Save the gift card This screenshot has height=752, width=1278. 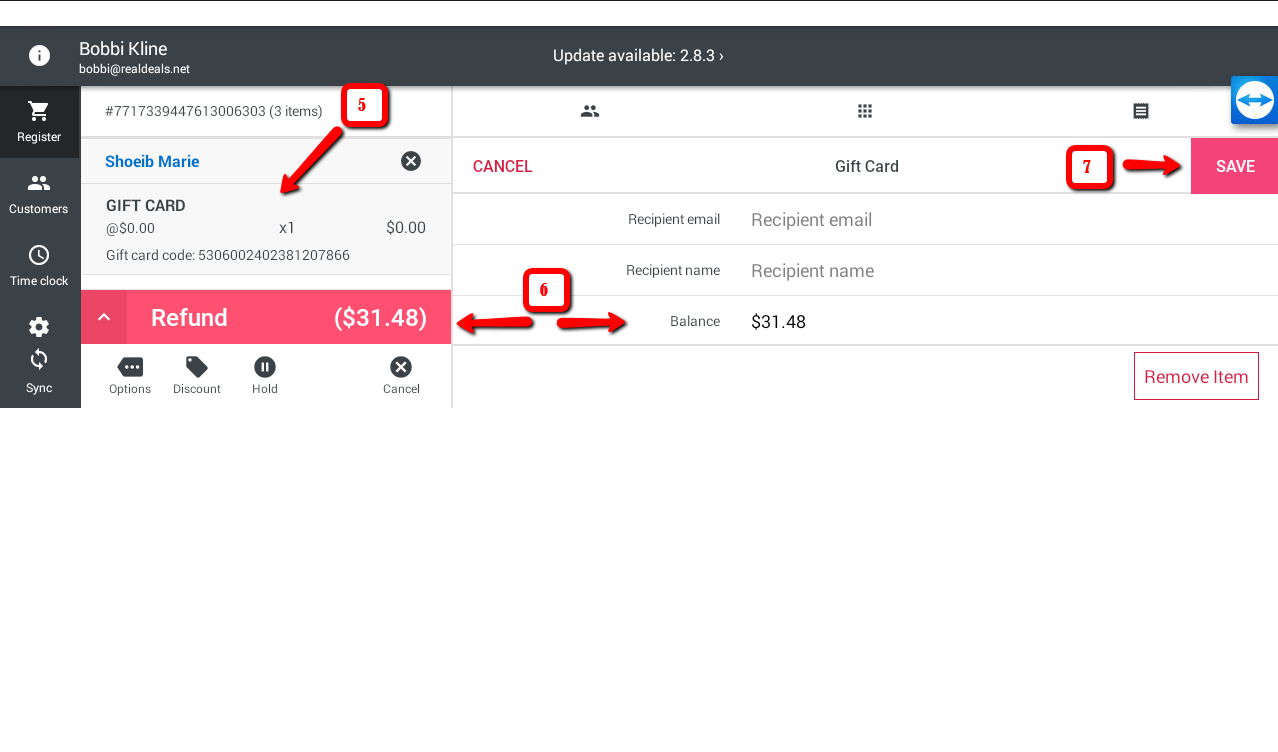tap(1235, 166)
